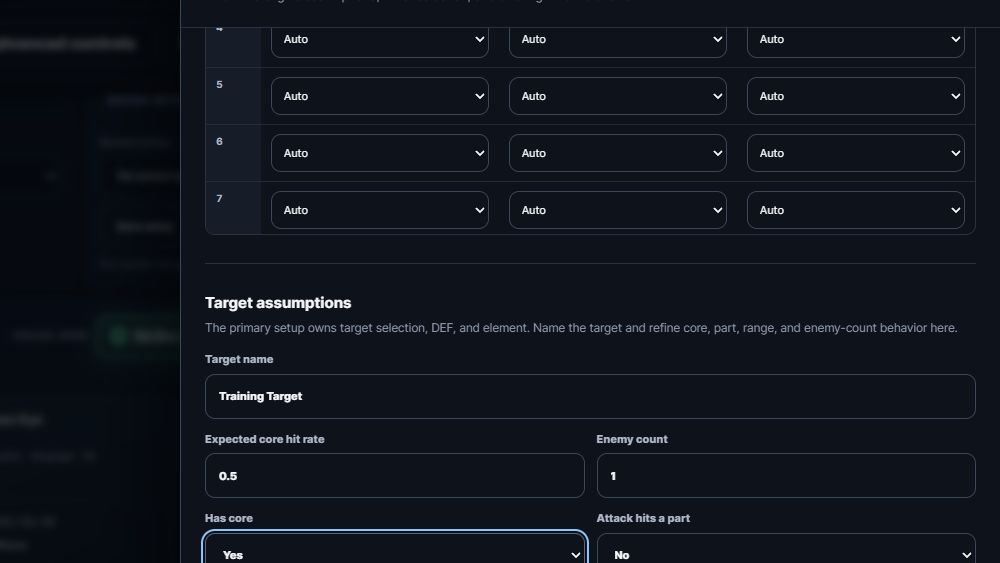Click the row number 7 label
Screen dimensions: 1000x563
click(x=219, y=198)
